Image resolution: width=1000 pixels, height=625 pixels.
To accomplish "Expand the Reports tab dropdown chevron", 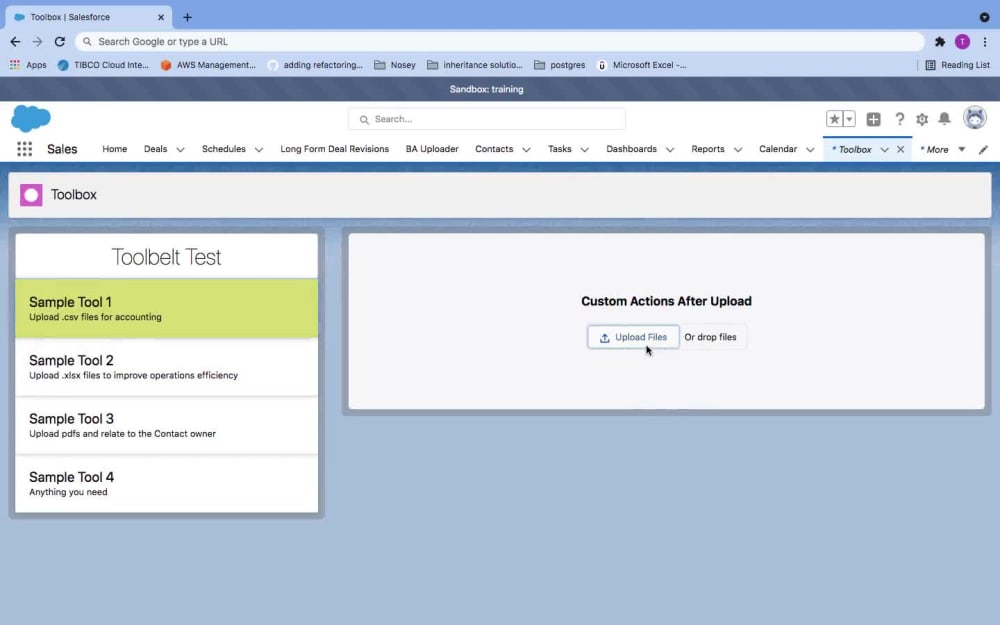I will point(738,150).
